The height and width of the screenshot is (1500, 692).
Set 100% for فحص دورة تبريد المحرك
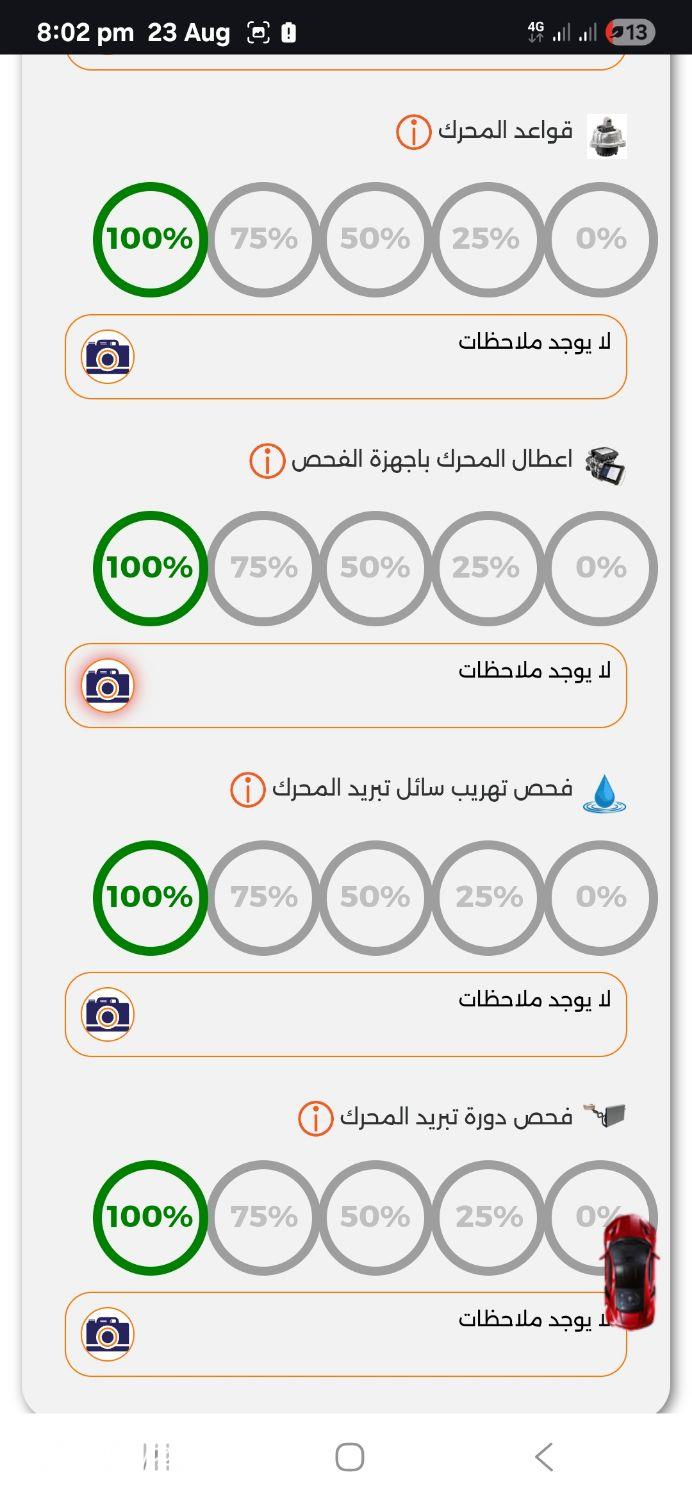[150, 1217]
